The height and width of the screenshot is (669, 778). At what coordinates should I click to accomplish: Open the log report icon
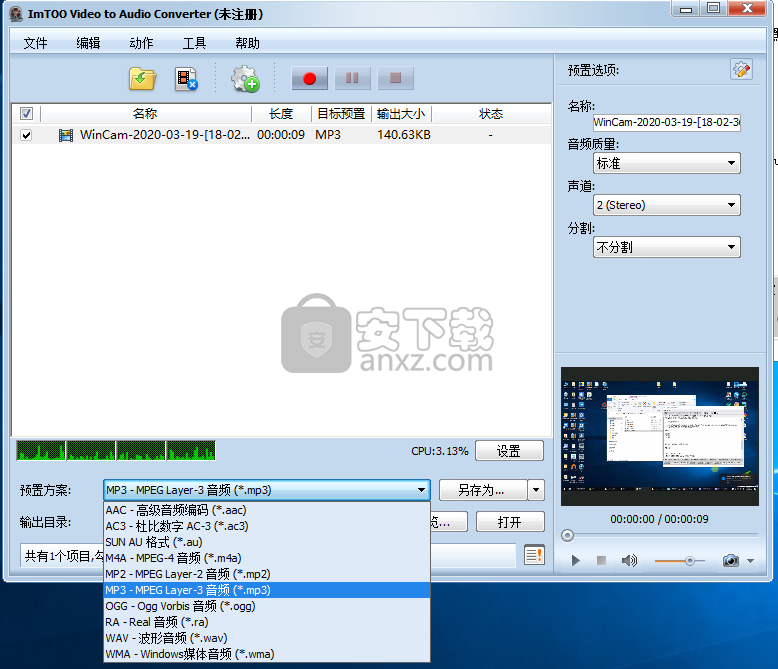pos(534,555)
